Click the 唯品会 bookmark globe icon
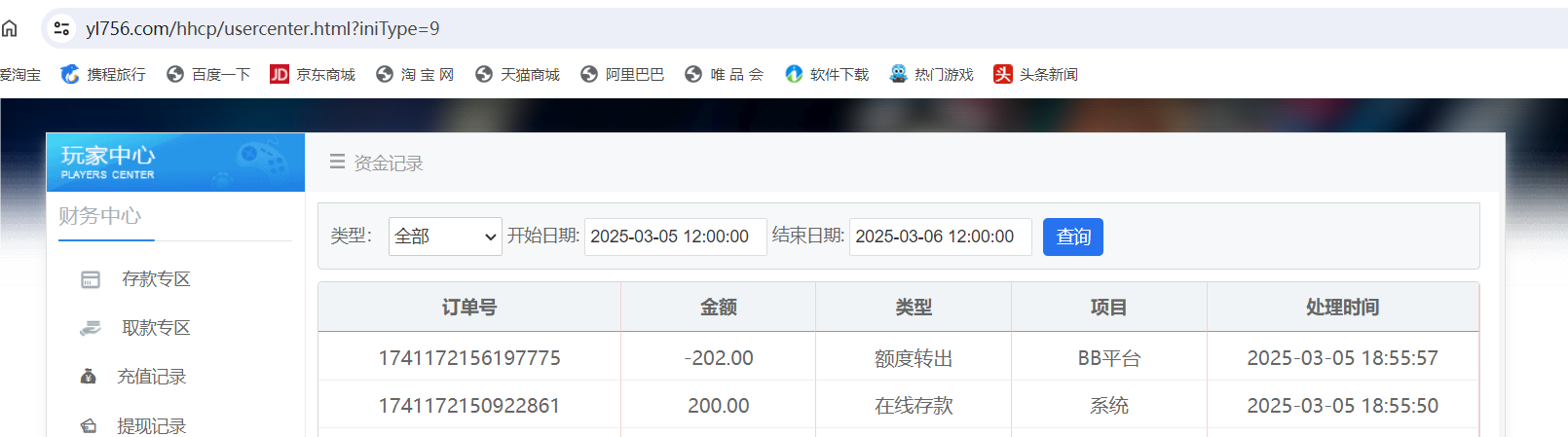The image size is (1568, 437). (x=693, y=74)
